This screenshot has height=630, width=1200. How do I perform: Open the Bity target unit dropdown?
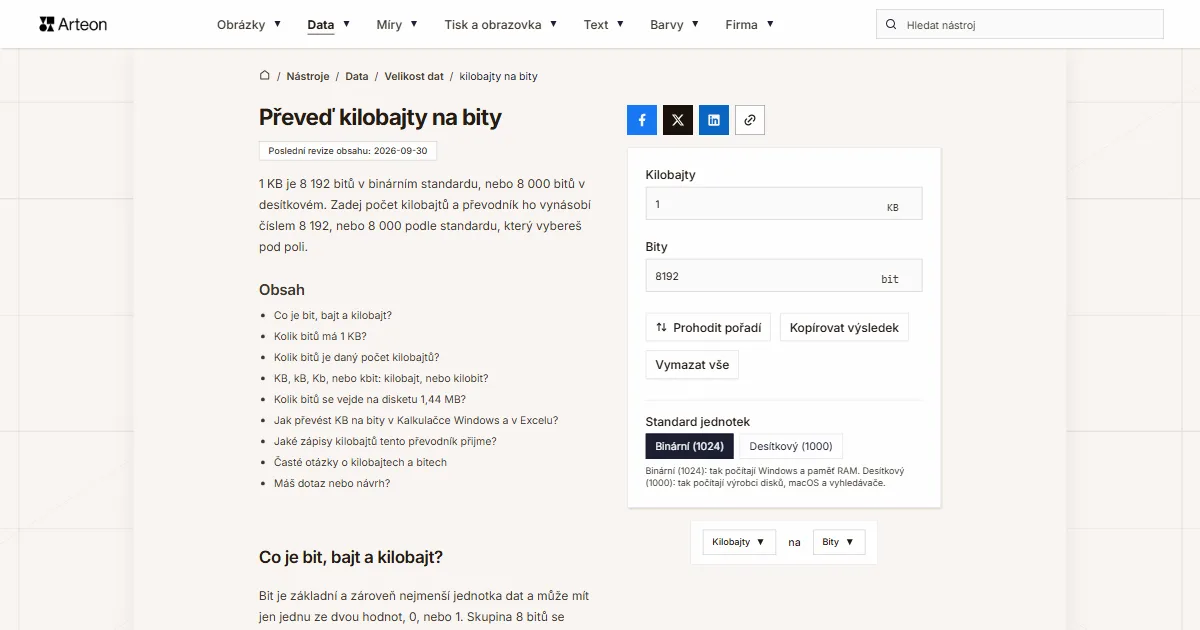(838, 542)
